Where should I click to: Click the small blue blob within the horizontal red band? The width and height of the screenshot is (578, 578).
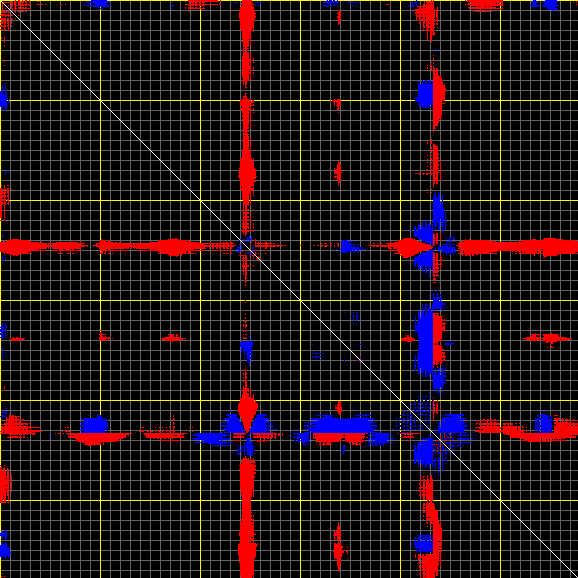tap(348, 246)
